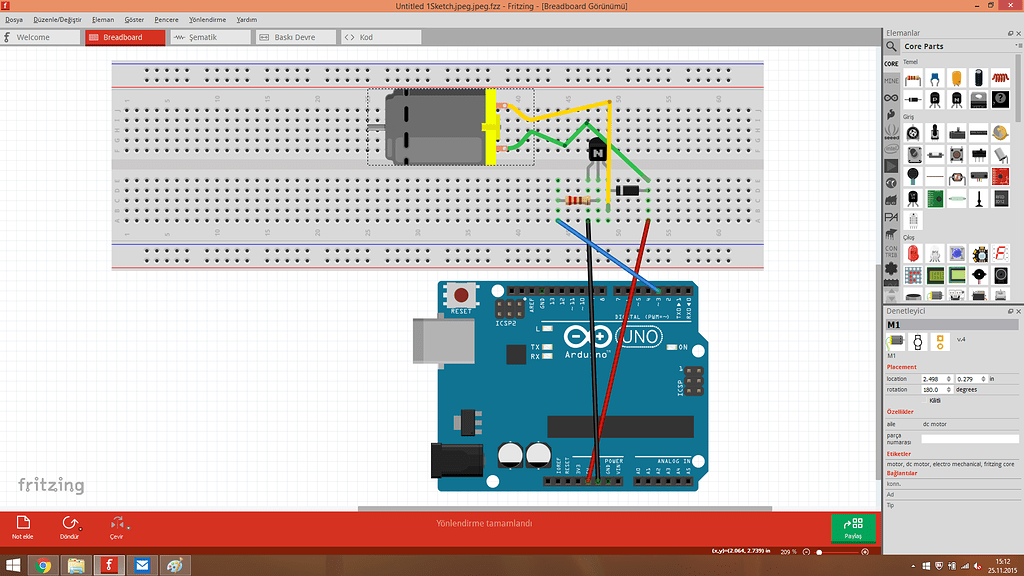Open the Dosya menu
Screen dimensions: 1024x576
click(14, 20)
